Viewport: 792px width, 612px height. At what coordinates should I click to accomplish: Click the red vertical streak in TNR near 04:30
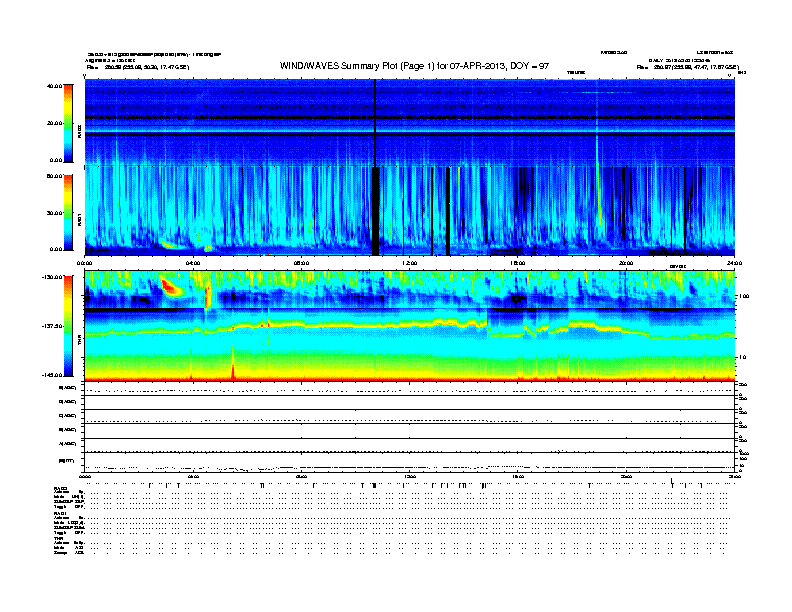(x=207, y=297)
